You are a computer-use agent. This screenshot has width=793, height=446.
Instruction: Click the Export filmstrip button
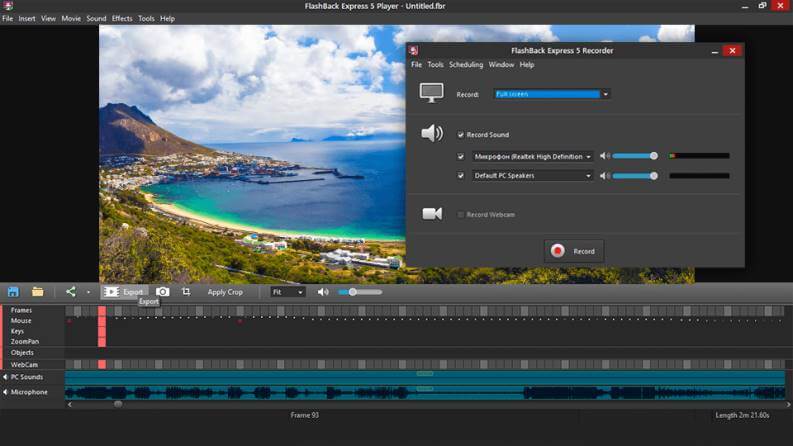pos(124,292)
